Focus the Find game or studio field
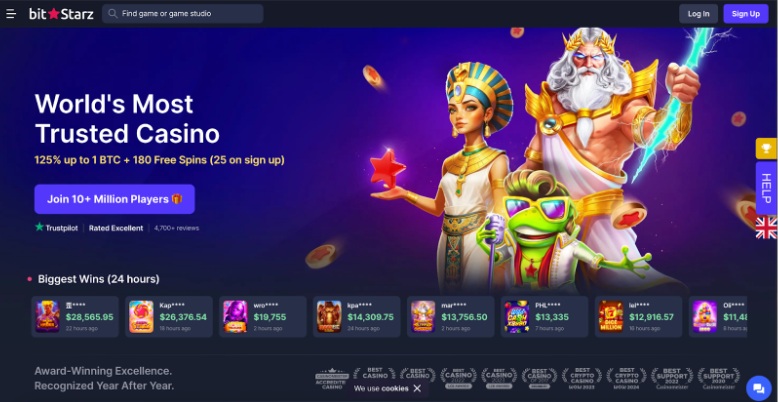778x402 pixels. [x=183, y=14]
